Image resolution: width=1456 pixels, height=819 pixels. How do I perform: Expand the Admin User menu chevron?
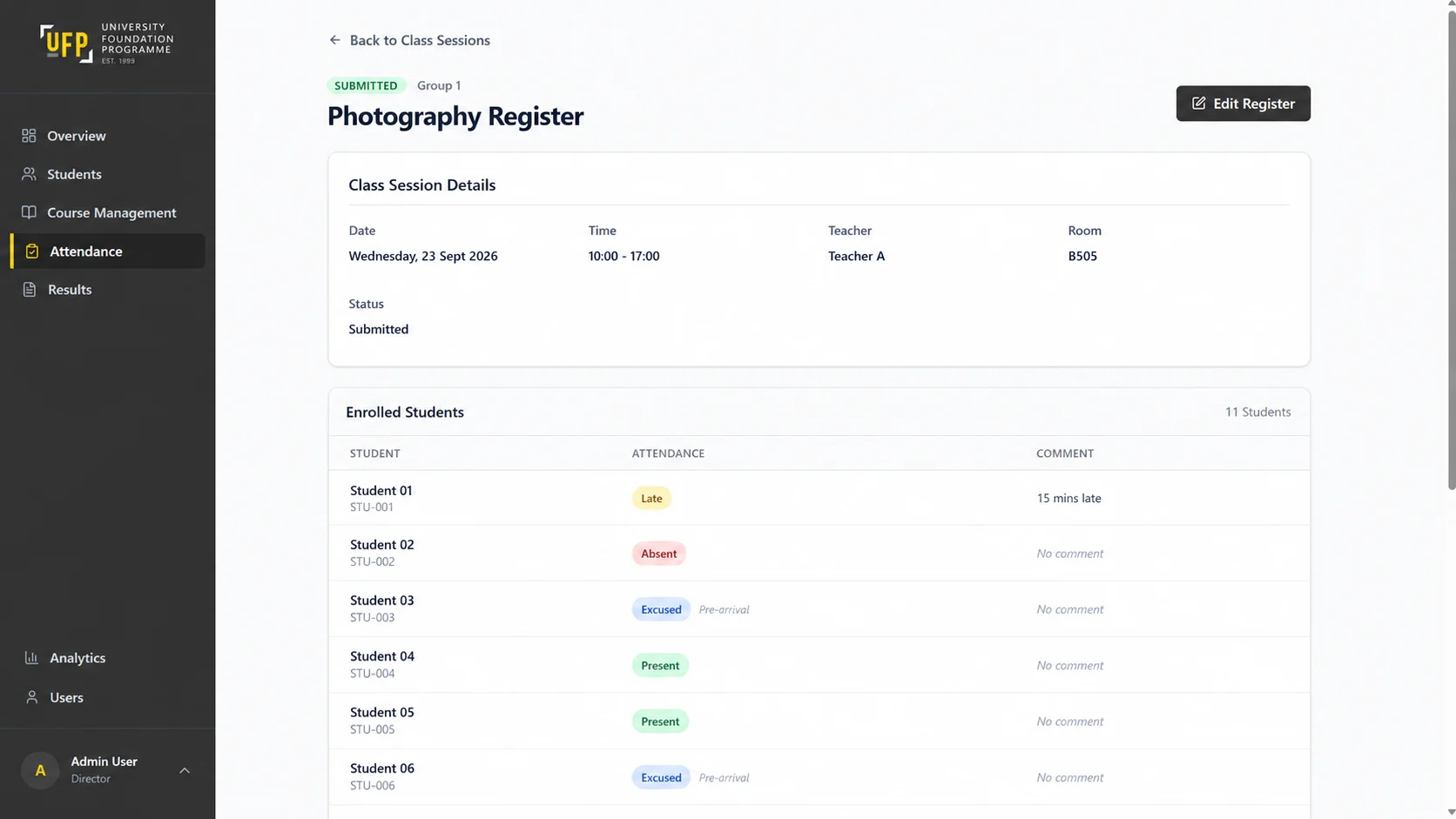pos(185,770)
